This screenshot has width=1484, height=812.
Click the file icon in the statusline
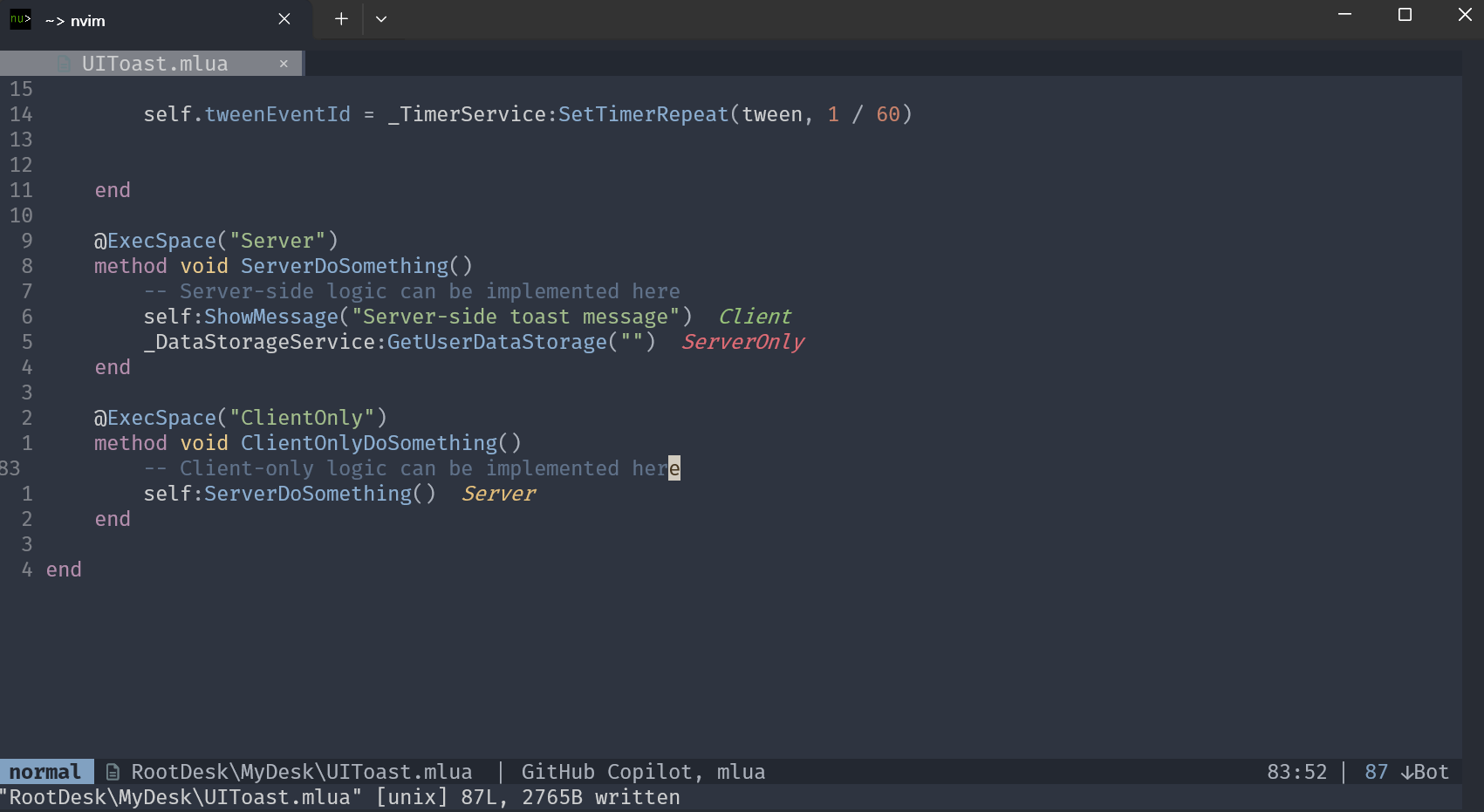(x=113, y=772)
